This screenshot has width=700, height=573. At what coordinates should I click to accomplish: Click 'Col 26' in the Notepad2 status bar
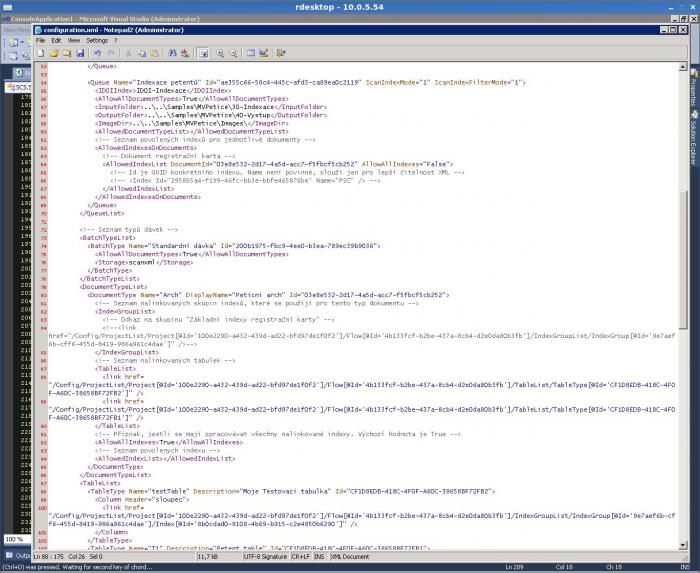[77, 556]
